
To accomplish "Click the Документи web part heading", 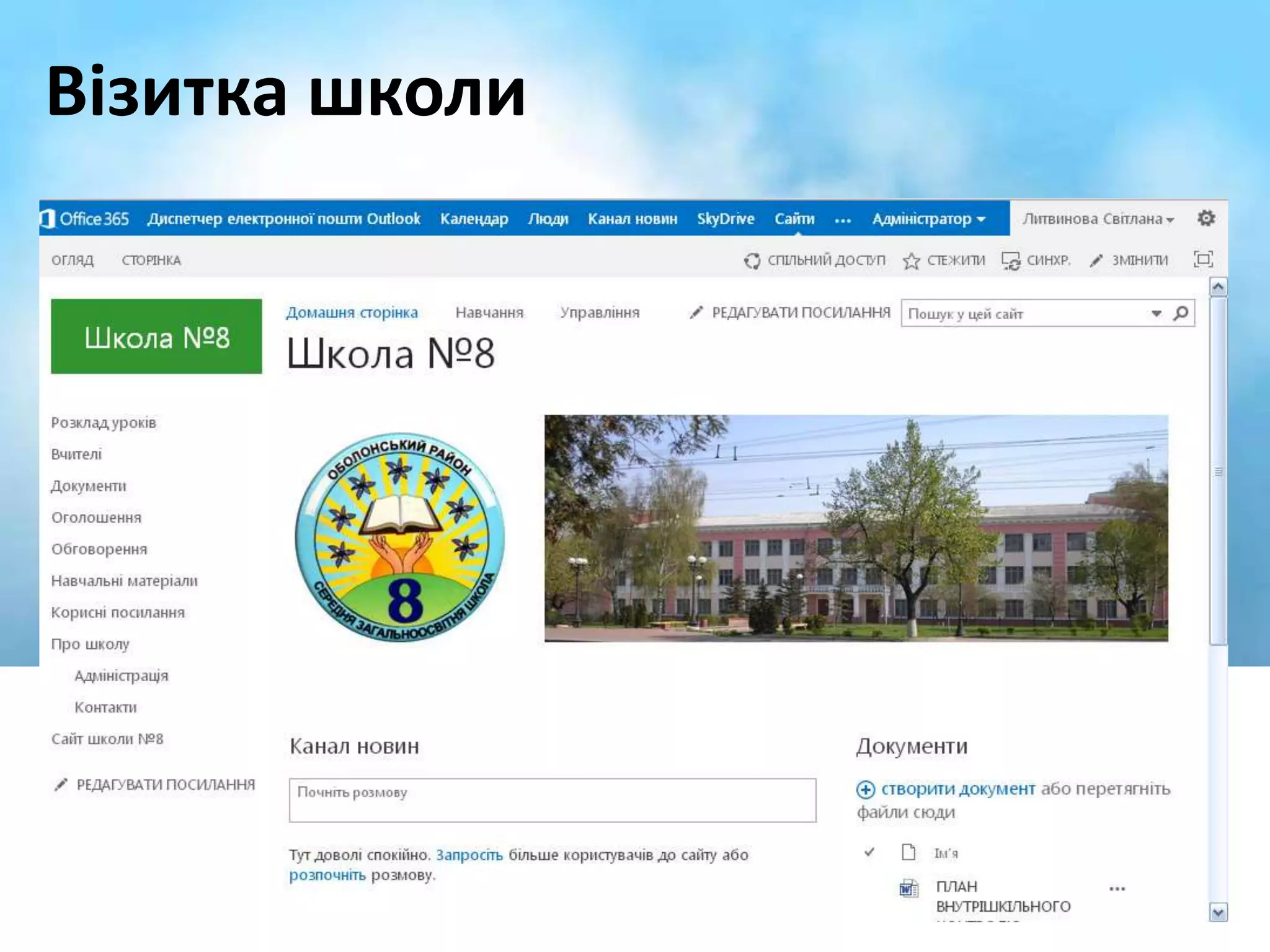I will pyautogui.click(x=912, y=746).
